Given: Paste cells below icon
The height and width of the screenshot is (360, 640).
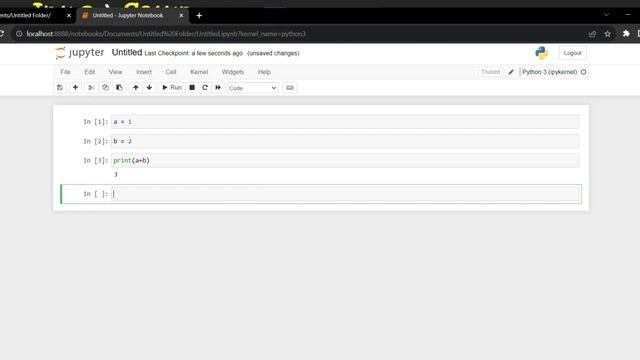Looking at the screenshot, I should (x=119, y=87).
